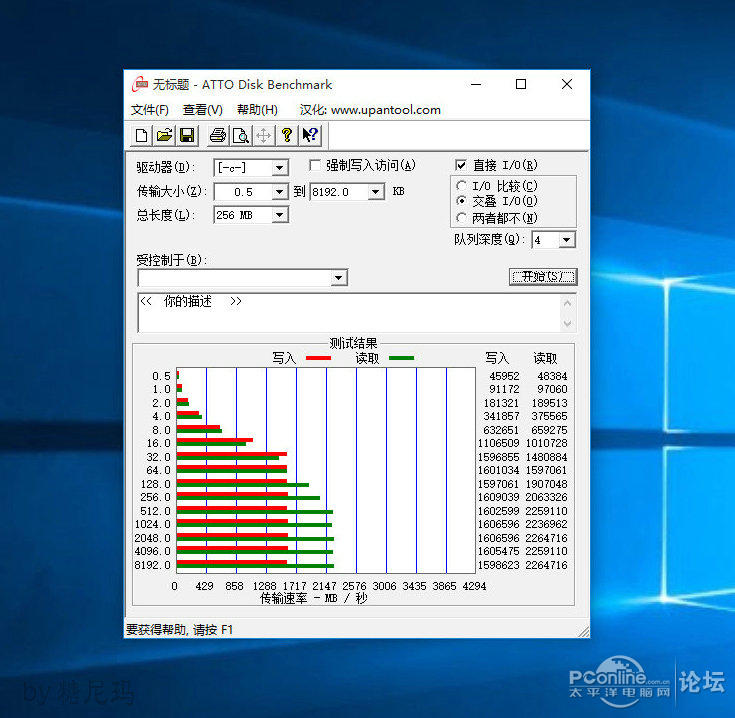Click the context help arrow-question icon
735x718 pixels.
coord(310,135)
